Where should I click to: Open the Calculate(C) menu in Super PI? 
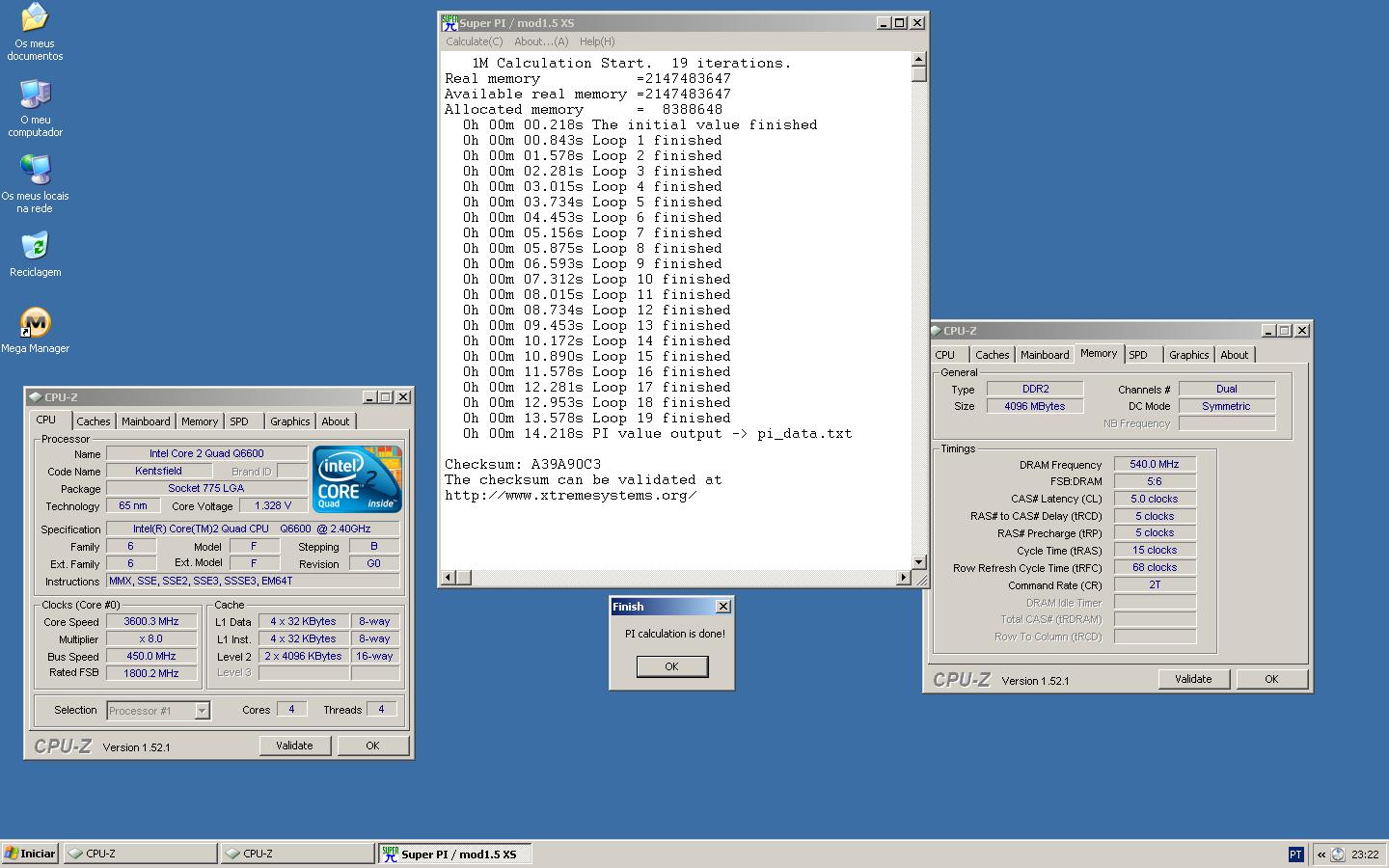(x=474, y=41)
